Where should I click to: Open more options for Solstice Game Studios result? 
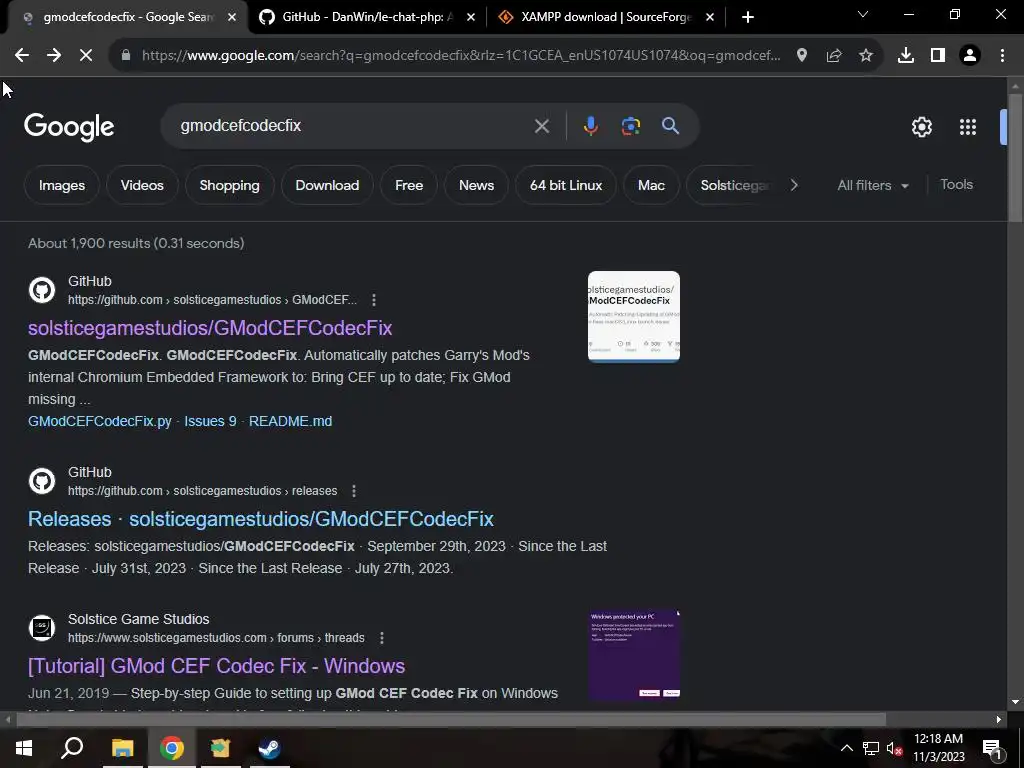(x=381, y=637)
